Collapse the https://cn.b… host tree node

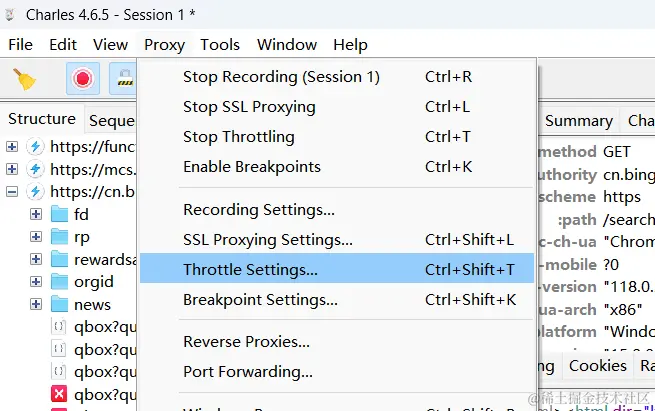[x=12, y=192]
